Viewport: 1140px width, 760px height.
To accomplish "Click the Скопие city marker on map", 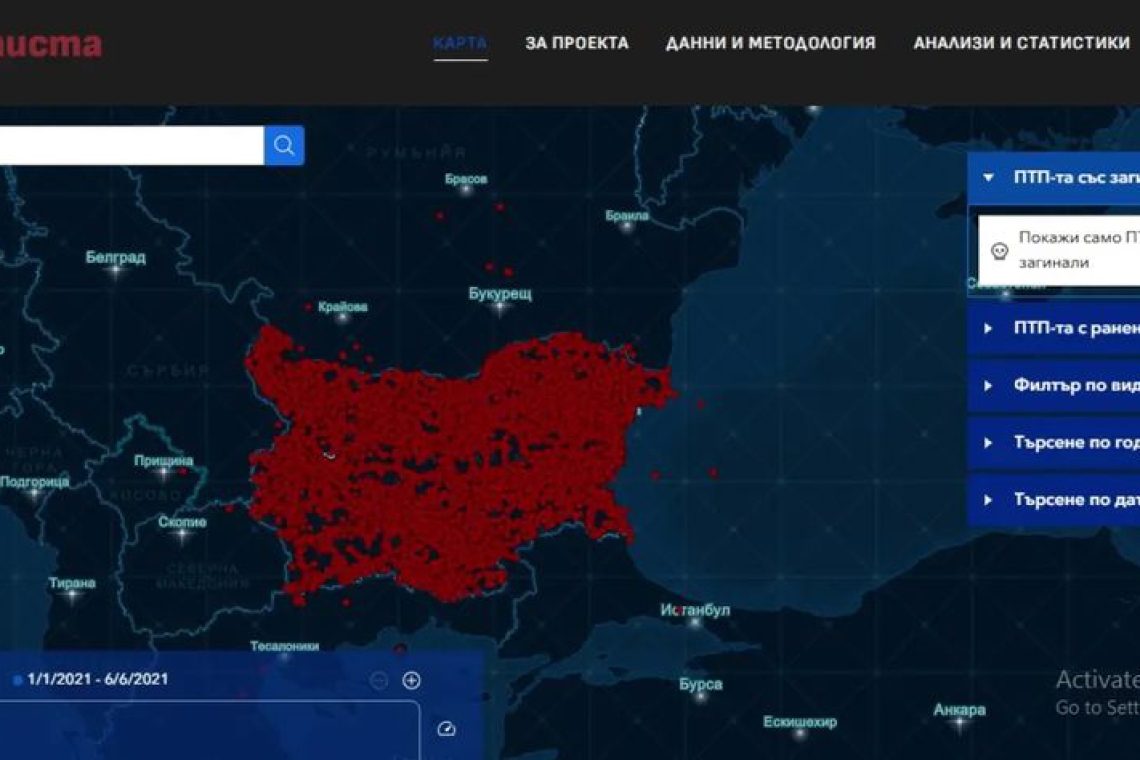I will (181, 534).
